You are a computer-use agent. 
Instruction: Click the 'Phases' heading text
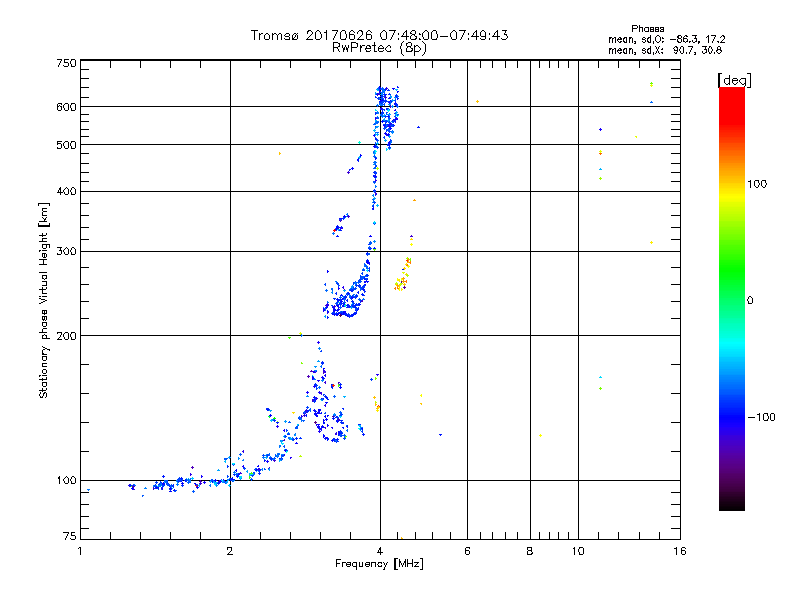(x=647, y=29)
